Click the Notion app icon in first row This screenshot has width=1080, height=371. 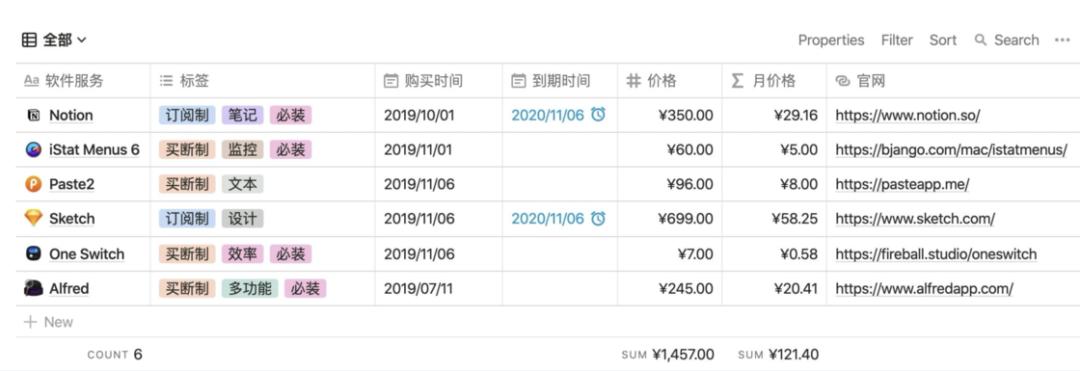tap(33, 116)
